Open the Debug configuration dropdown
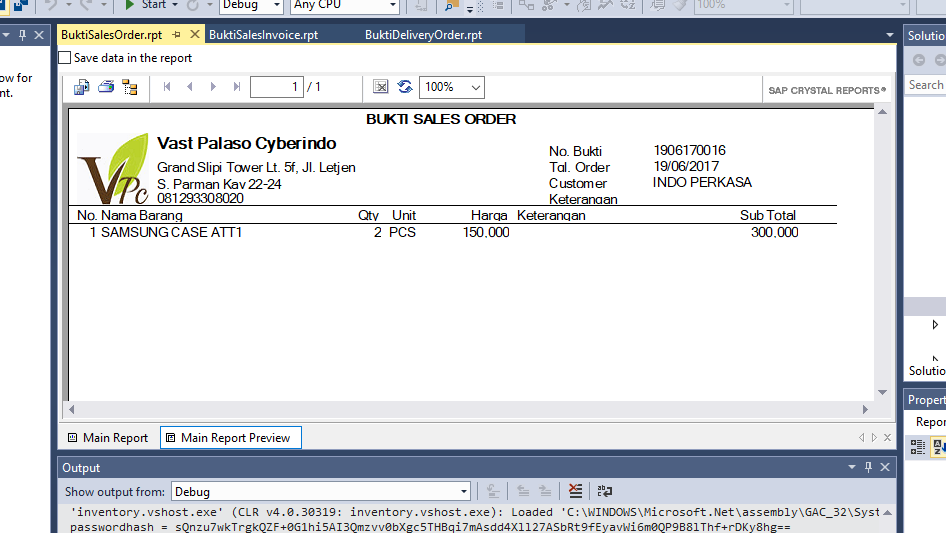Screen dimensions: 946x533 (x=276, y=5)
